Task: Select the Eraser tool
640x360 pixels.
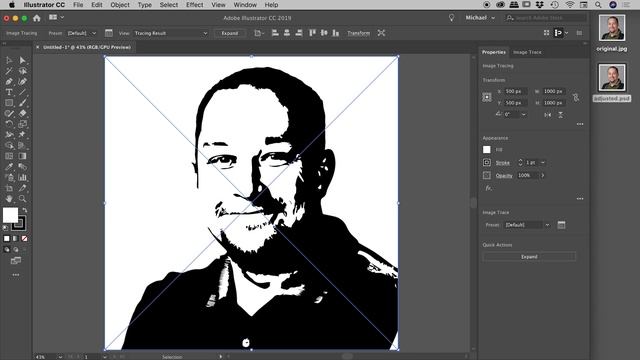Action: [x=22, y=113]
